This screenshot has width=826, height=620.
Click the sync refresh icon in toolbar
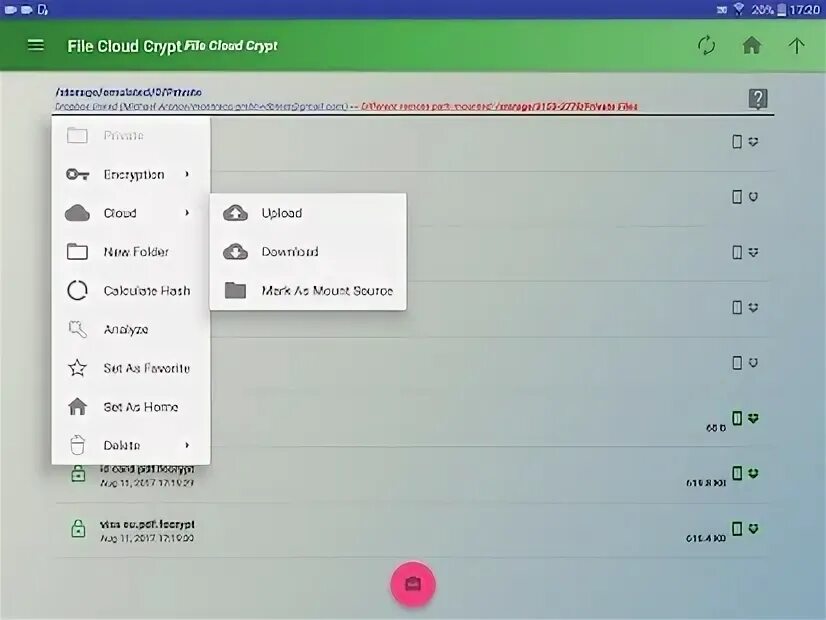point(706,46)
